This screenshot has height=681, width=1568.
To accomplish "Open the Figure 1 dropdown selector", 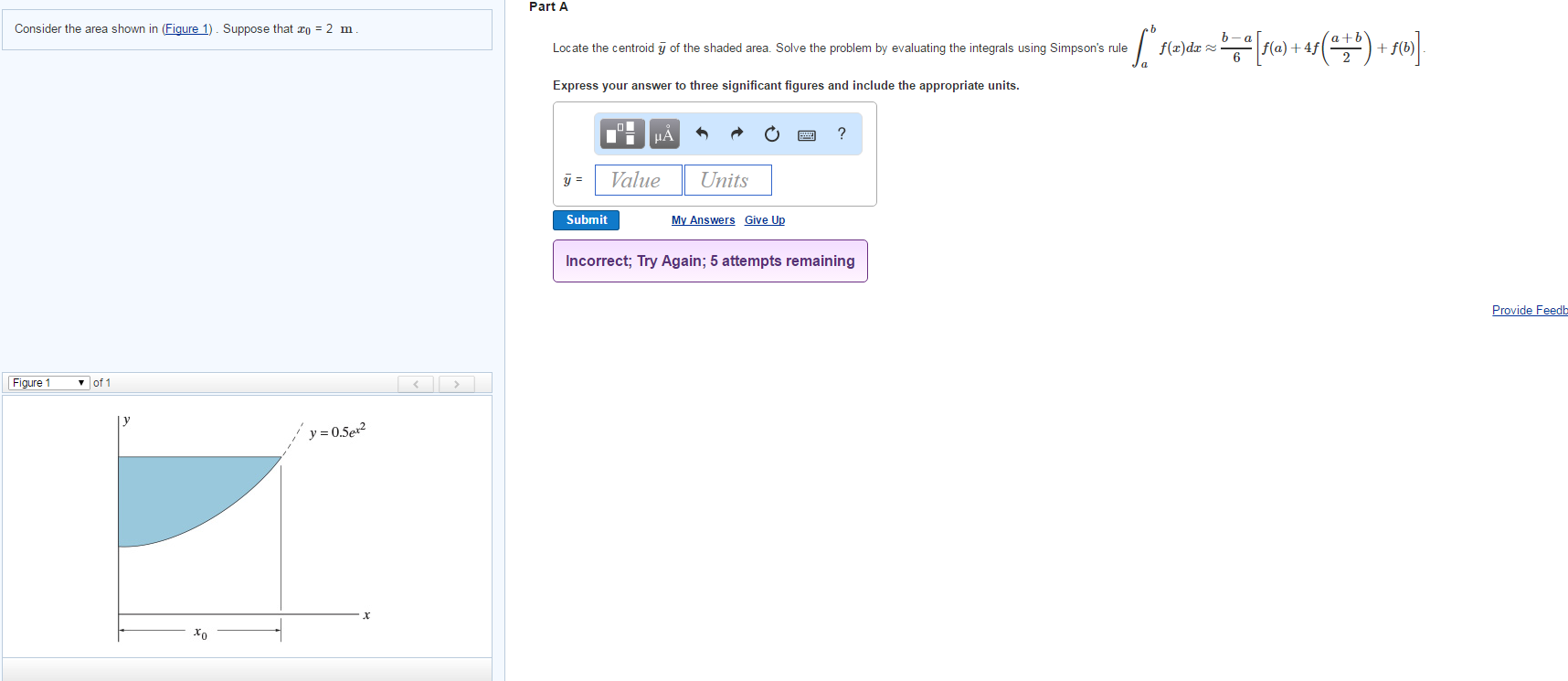I will (48, 383).
